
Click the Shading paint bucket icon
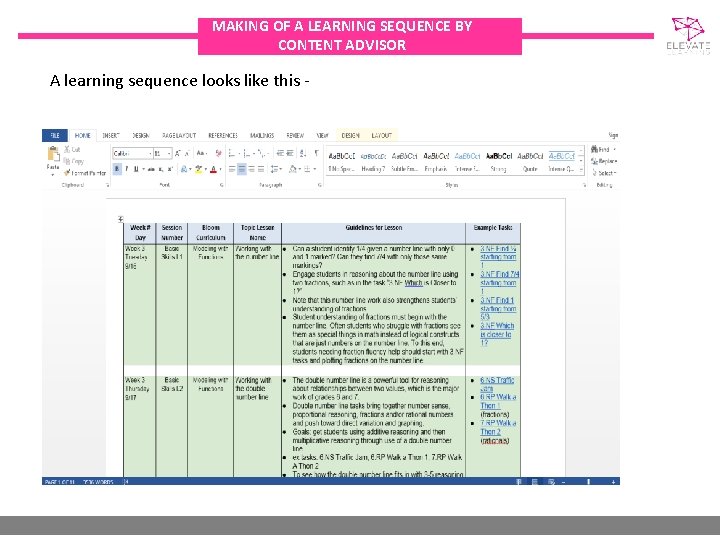tap(292, 169)
